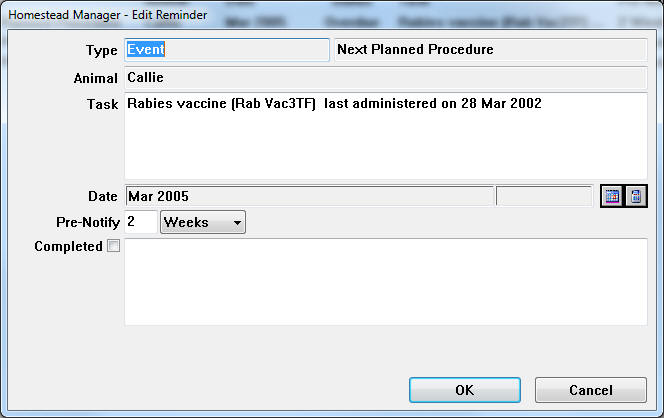Click the Animal field containing Callie
This screenshot has width=664, height=418.
tap(385, 78)
